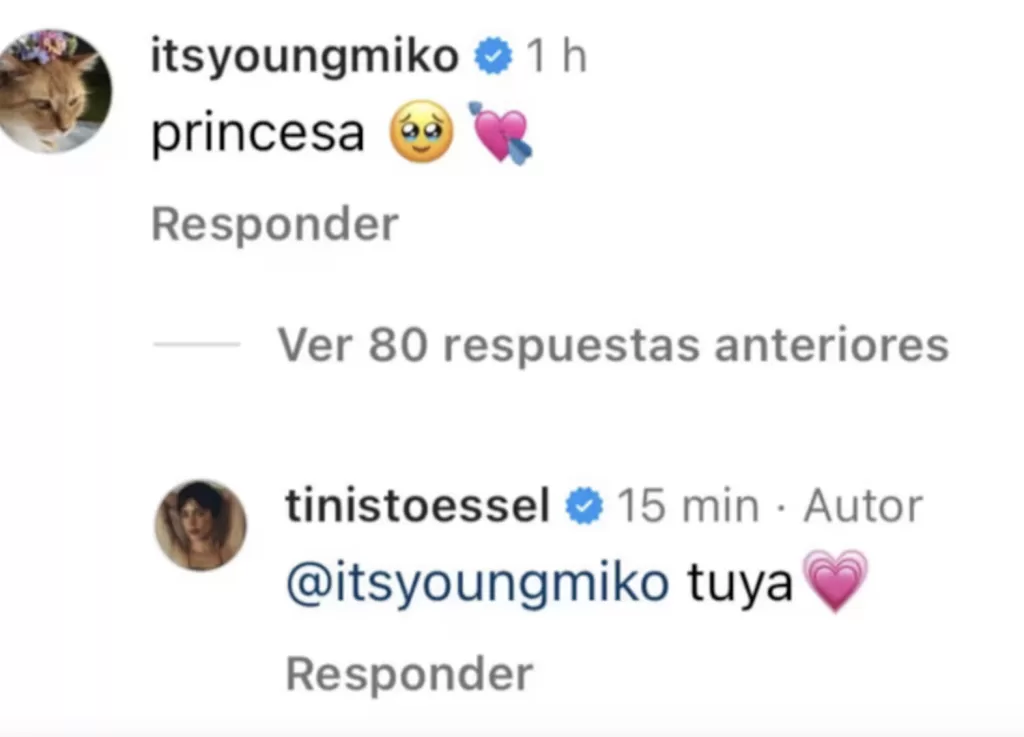Click verified badge next to itsyoungmiko

[493, 58]
